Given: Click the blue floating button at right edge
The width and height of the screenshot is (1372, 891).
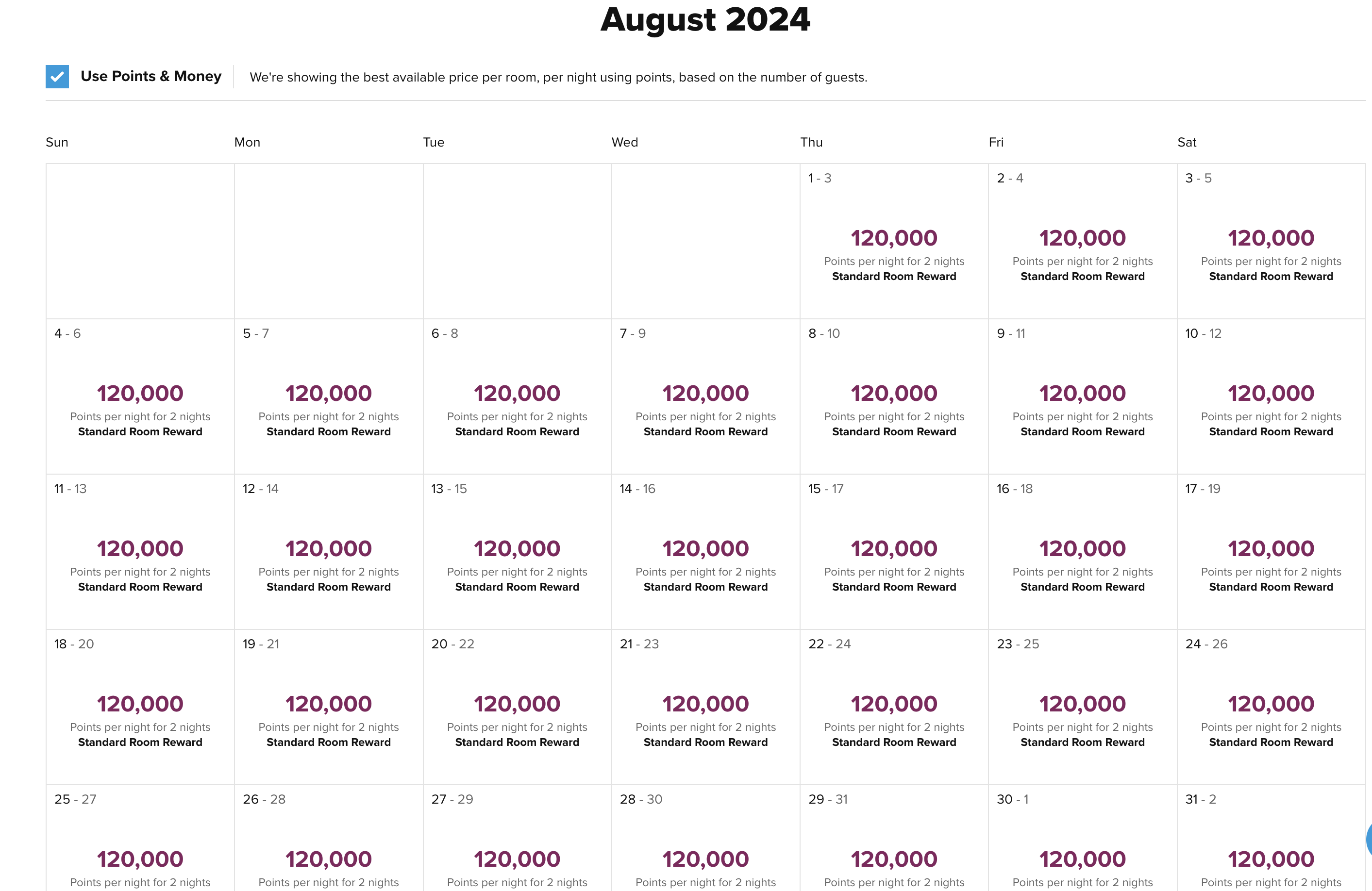Looking at the screenshot, I should (x=1369, y=839).
